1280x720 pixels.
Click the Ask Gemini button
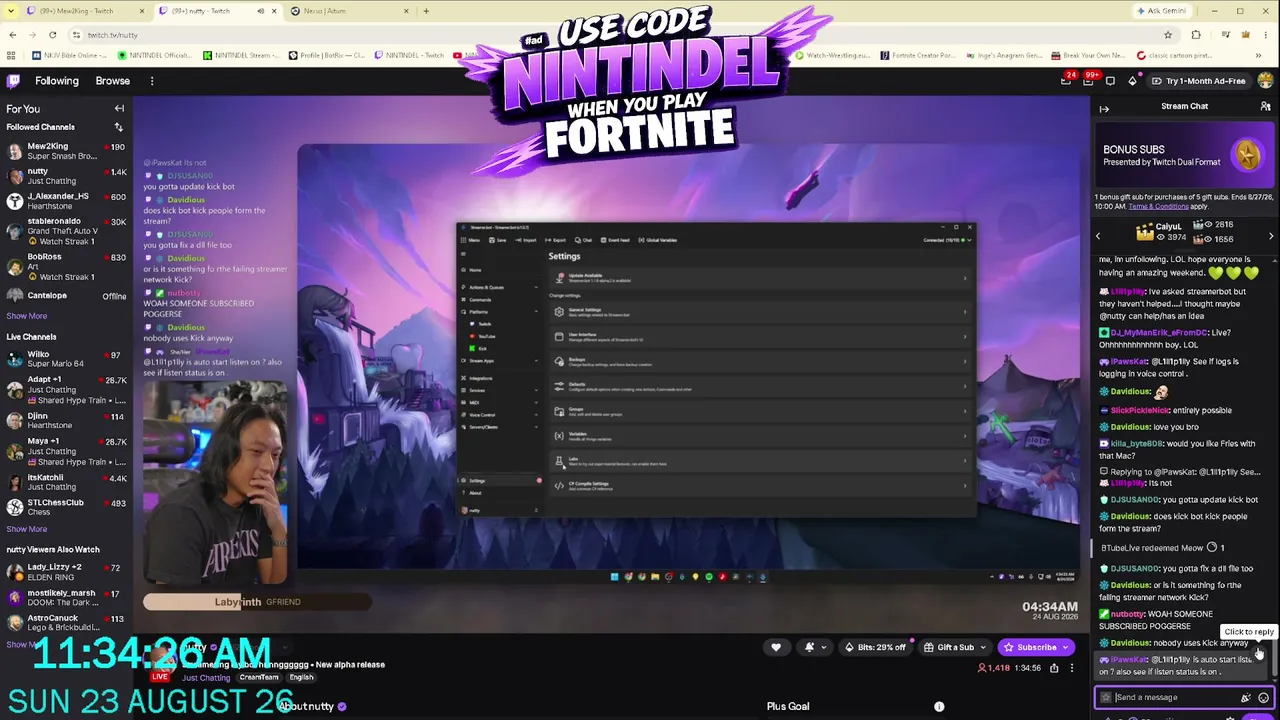tap(1162, 11)
